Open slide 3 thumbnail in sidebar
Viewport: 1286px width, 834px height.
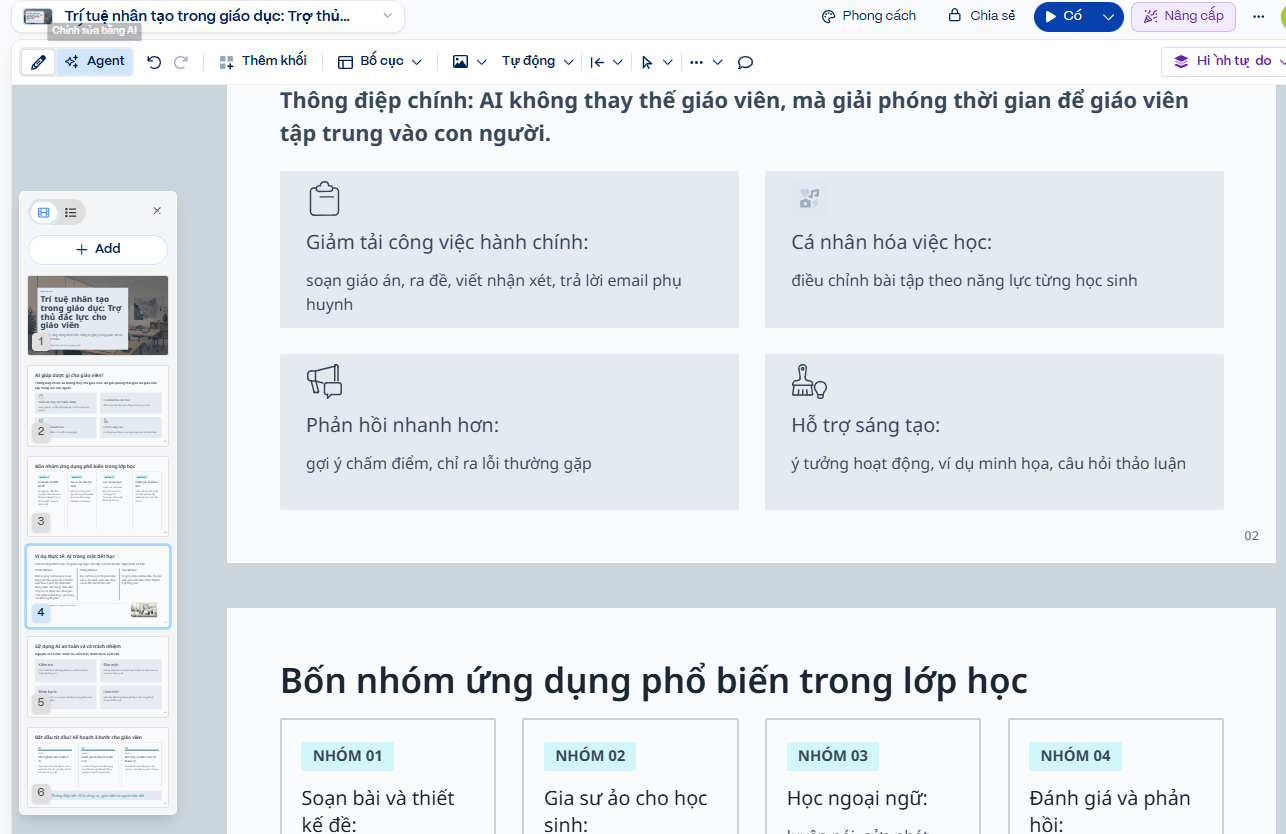98,496
